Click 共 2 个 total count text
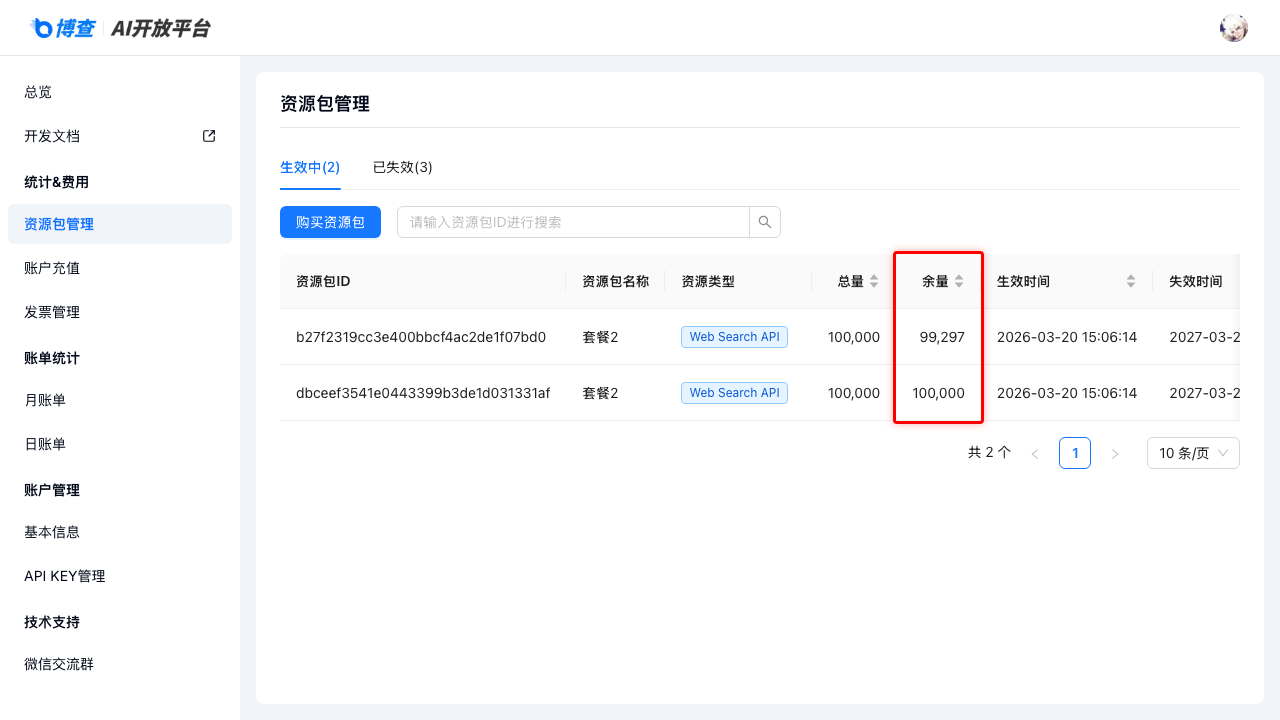The width and height of the screenshot is (1280, 720). tap(989, 453)
